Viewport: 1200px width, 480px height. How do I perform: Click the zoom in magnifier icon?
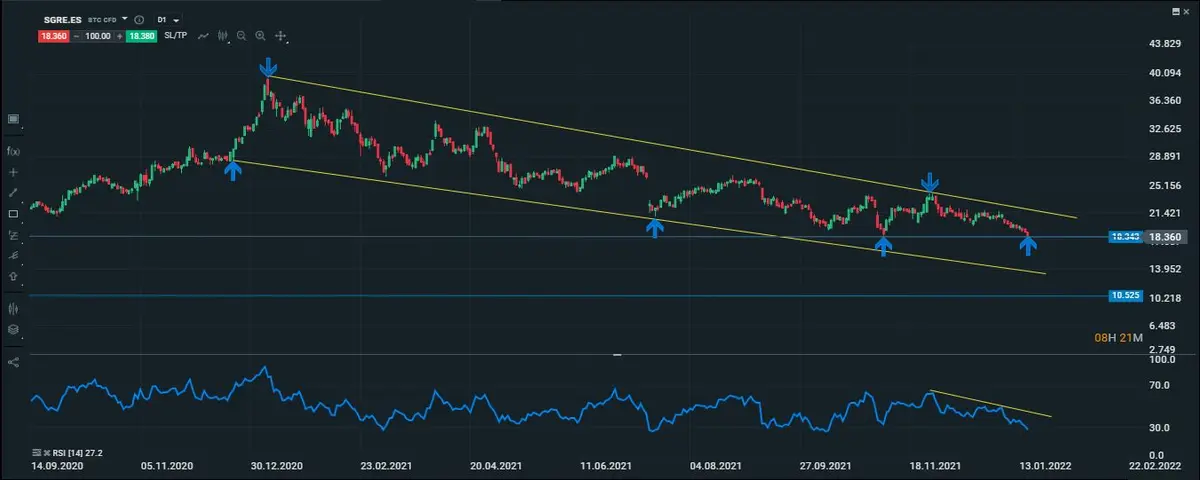click(260, 36)
